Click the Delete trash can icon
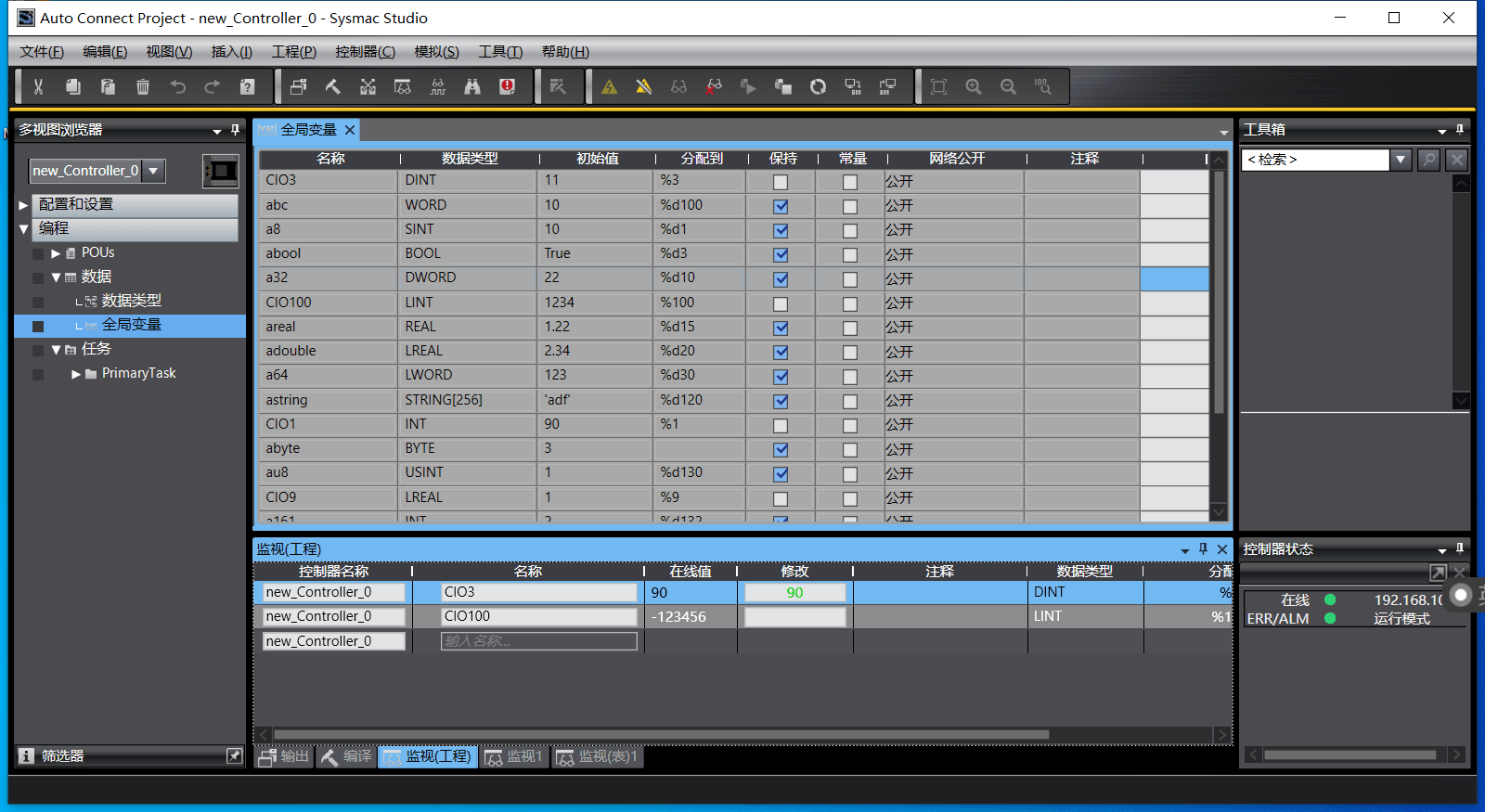The image size is (1485, 812). click(x=143, y=86)
